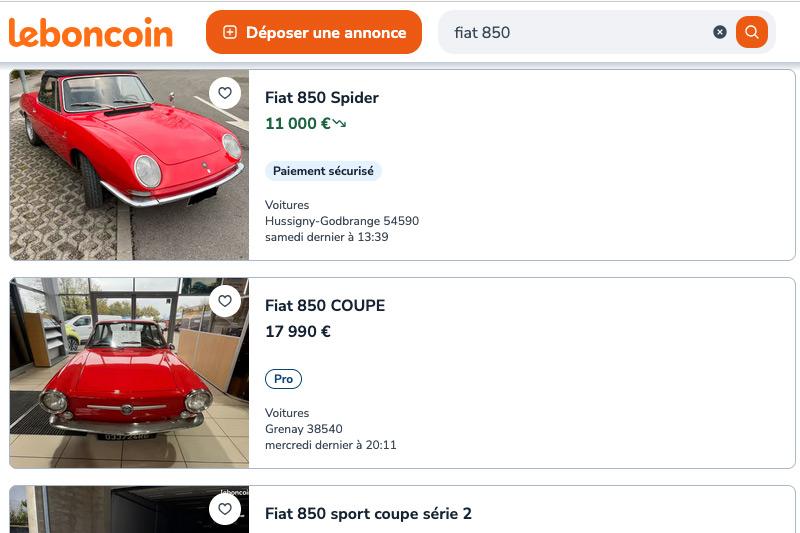Click the plus icon in Déposer une annonce

tap(230, 32)
